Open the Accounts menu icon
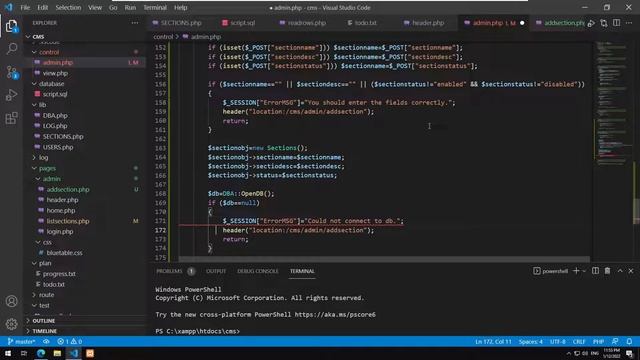Image resolution: width=640 pixels, height=360 pixels. point(11,301)
